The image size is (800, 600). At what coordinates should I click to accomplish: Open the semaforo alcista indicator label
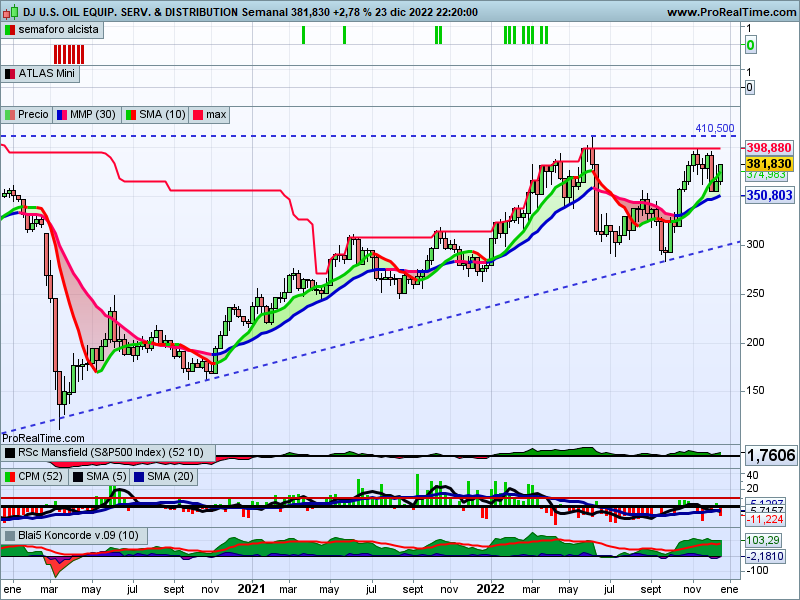58,30
